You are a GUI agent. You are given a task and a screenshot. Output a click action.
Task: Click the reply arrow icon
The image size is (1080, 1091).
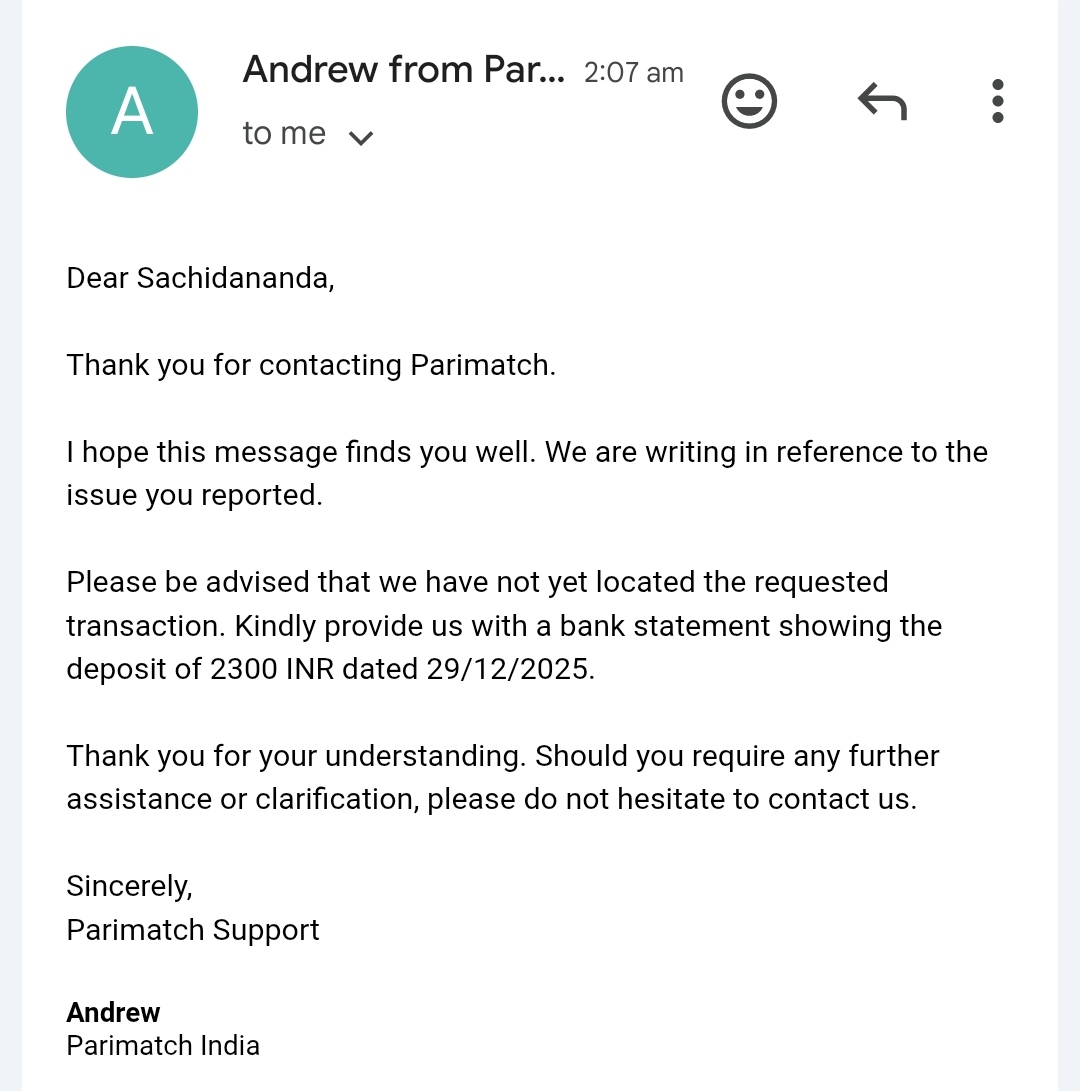882,101
